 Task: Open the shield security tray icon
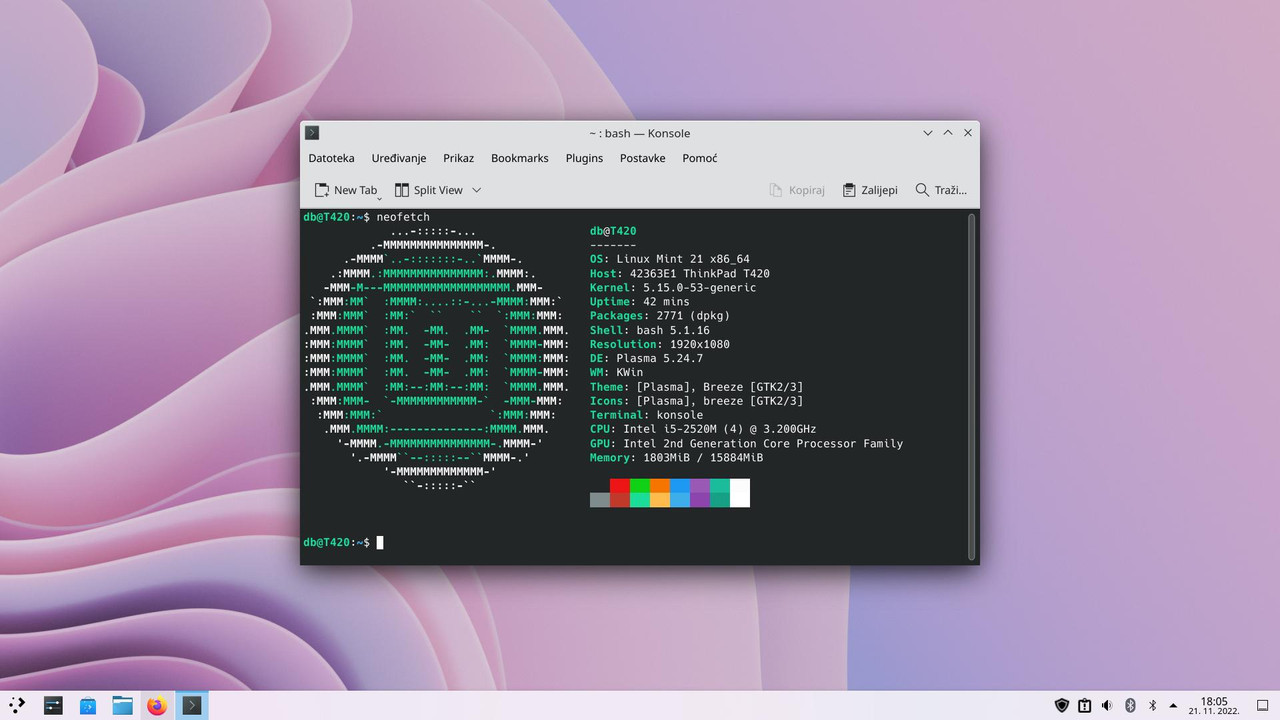pos(1062,705)
